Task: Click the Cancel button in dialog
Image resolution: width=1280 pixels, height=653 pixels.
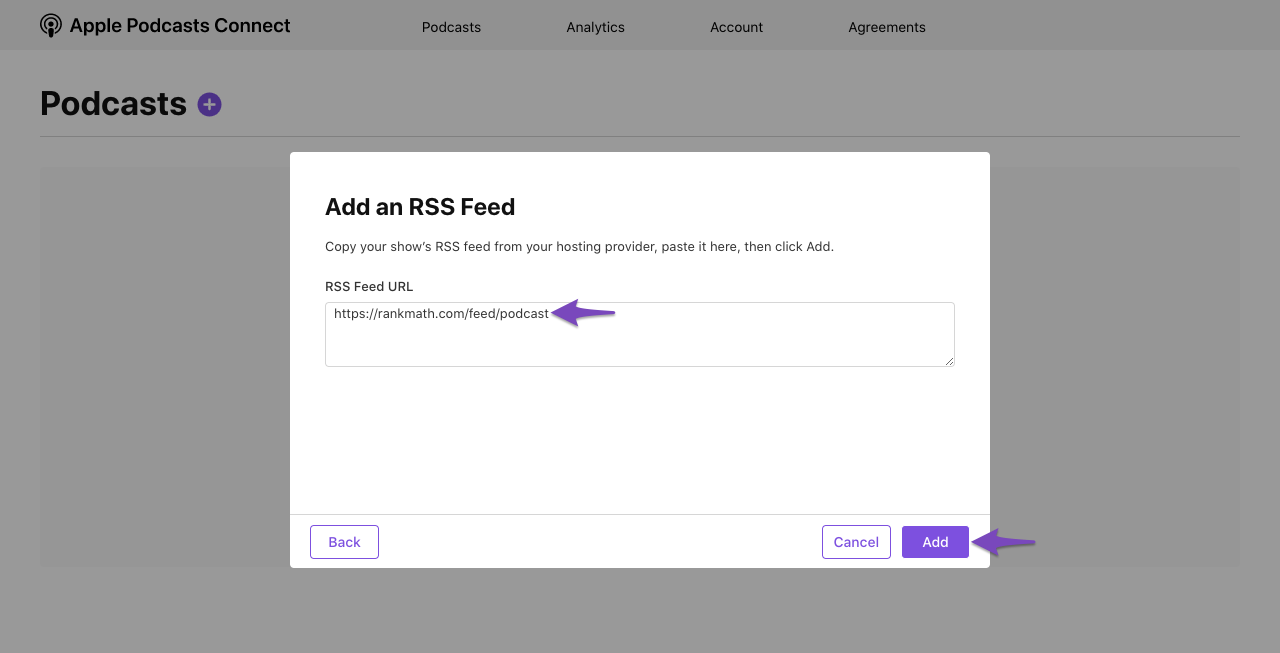Action: pos(856,542)
